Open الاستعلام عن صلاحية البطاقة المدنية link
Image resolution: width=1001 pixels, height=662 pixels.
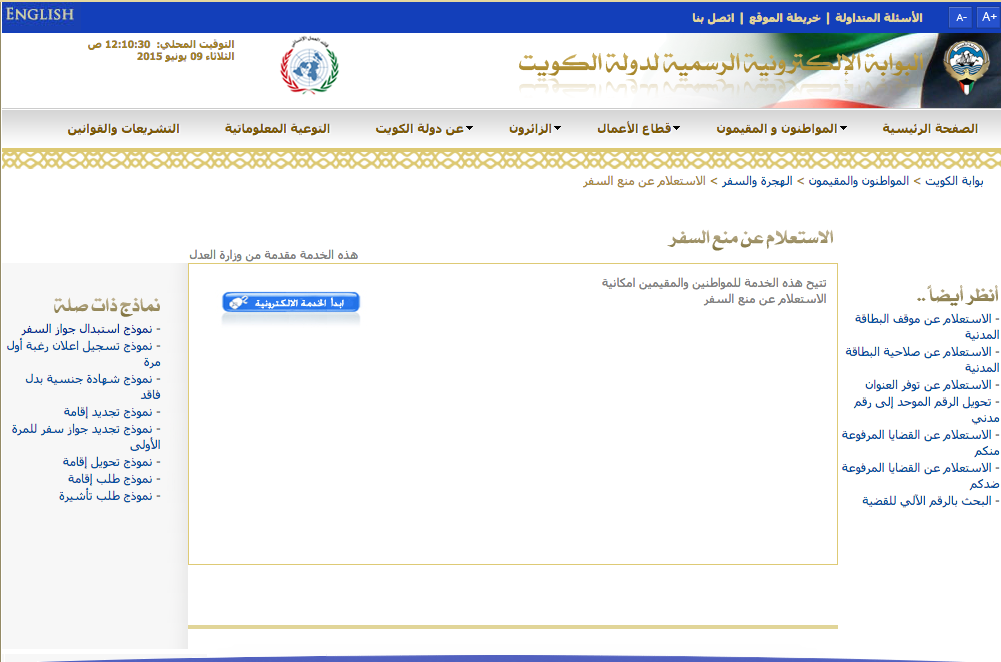point(922,359)
